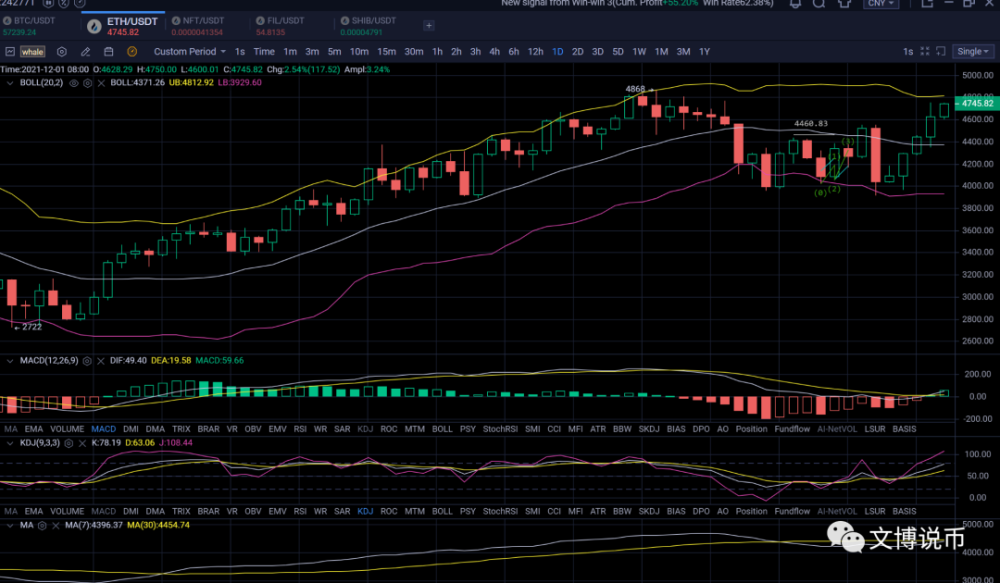Collapse the KDJ(9,3,3) panel
1000x583 pixels.
(10, 443)
